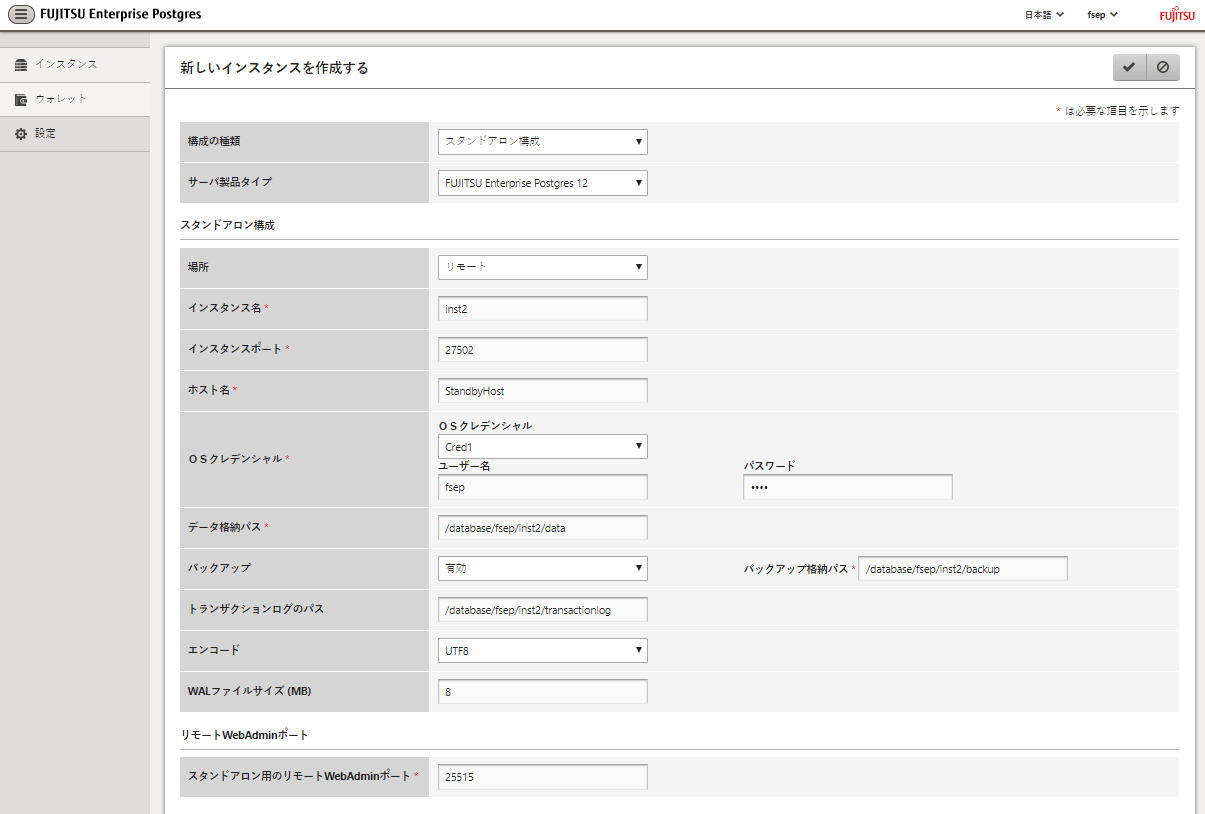The image size is (1205, 814).
Task: Click the スタンドアロン用のリモートWebAdminポート label
Action: pyautogui.click(x=299, y=776)
